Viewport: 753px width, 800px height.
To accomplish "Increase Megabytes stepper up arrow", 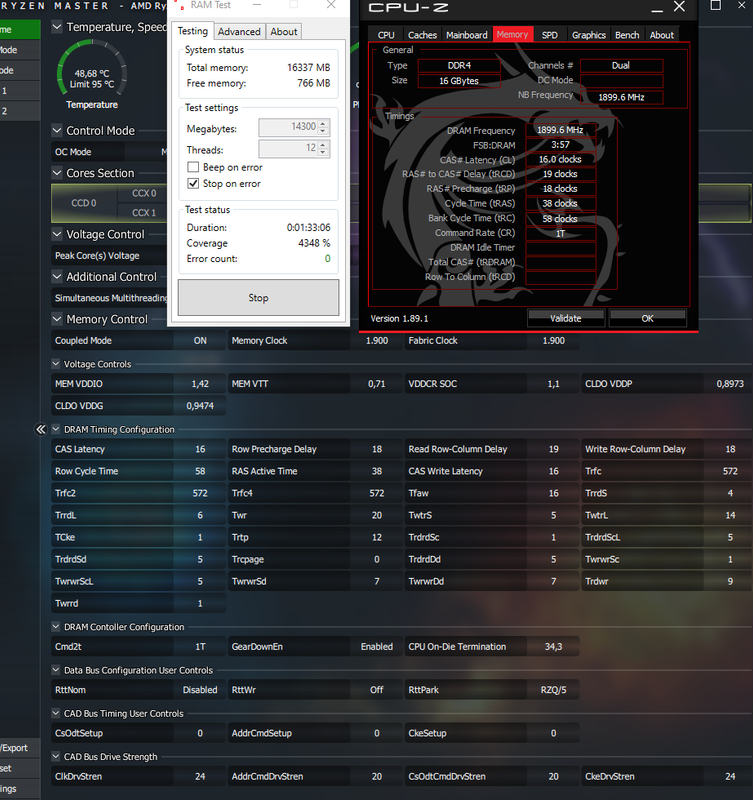I will point(323,123).
